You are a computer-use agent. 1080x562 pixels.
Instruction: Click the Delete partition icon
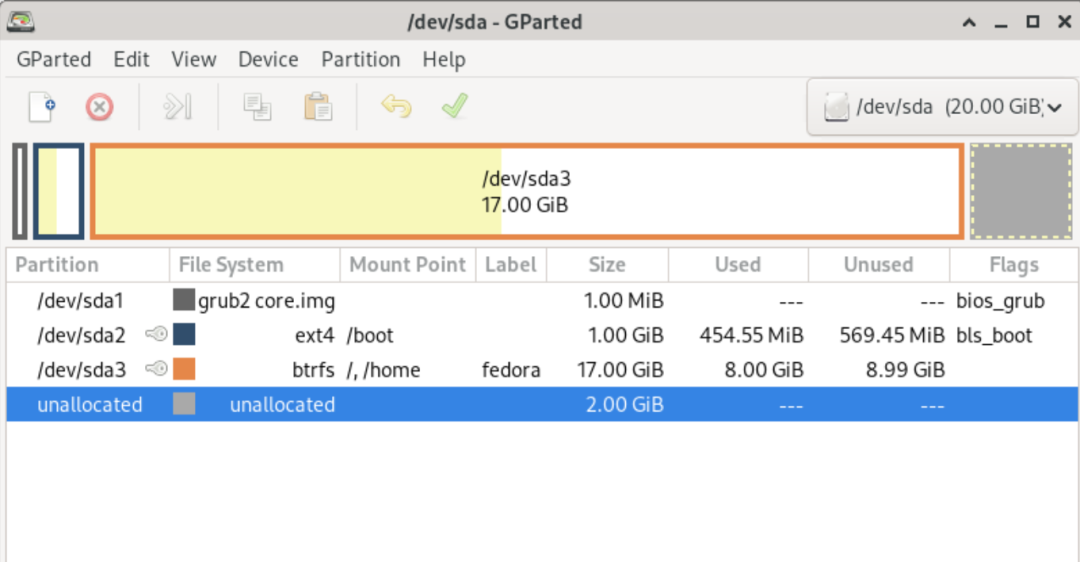click(x=99, y=106)
